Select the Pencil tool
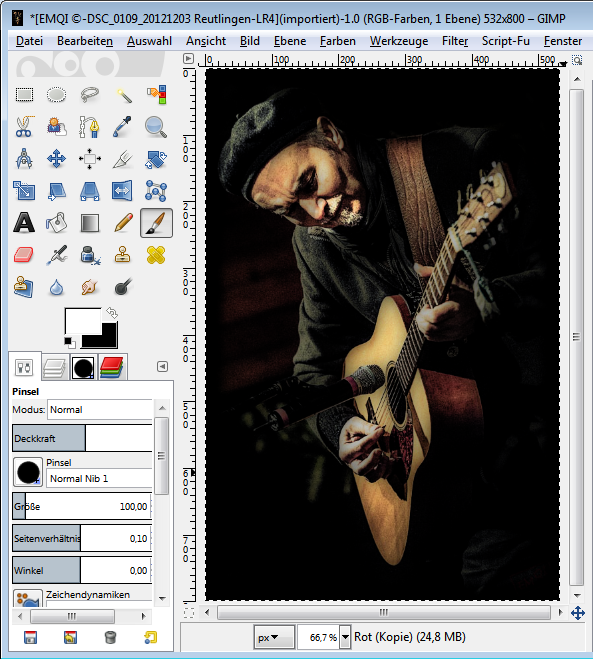The height and width of the screenshot is (659, 593). (122, 223)
